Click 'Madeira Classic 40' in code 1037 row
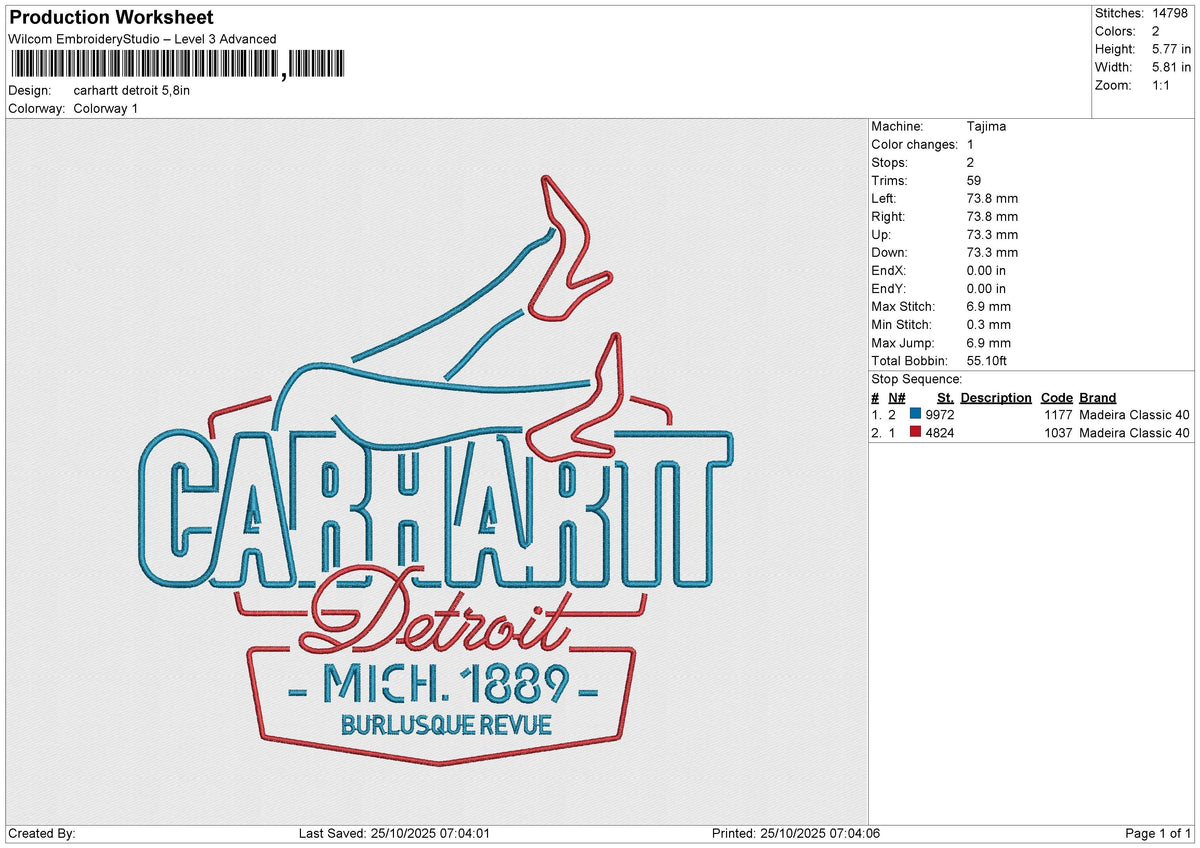The width and height of the screenshot is (1200, 848). coord(1135,432)
